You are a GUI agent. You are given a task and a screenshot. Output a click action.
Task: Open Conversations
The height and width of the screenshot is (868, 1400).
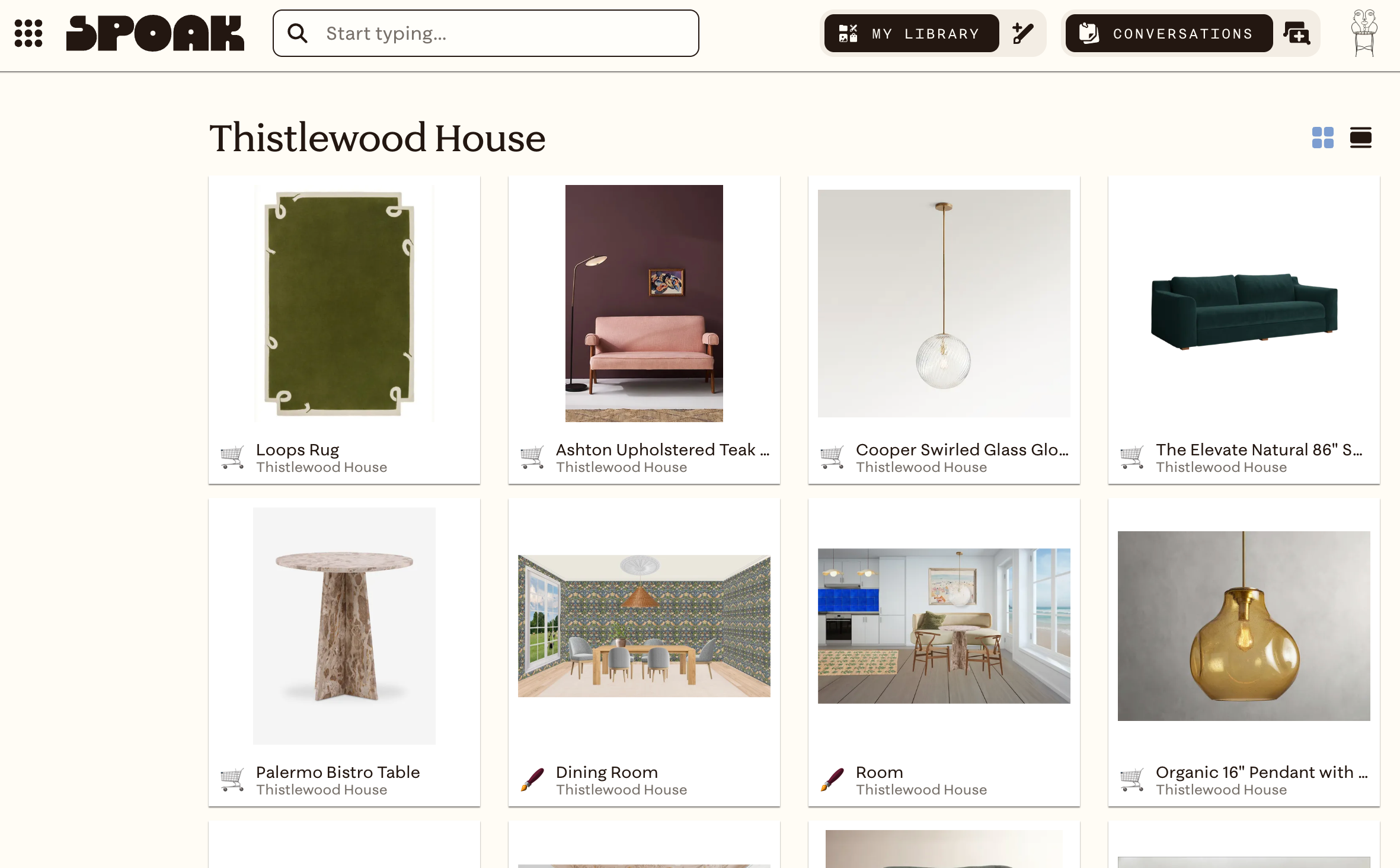[x=1169, y=33]
